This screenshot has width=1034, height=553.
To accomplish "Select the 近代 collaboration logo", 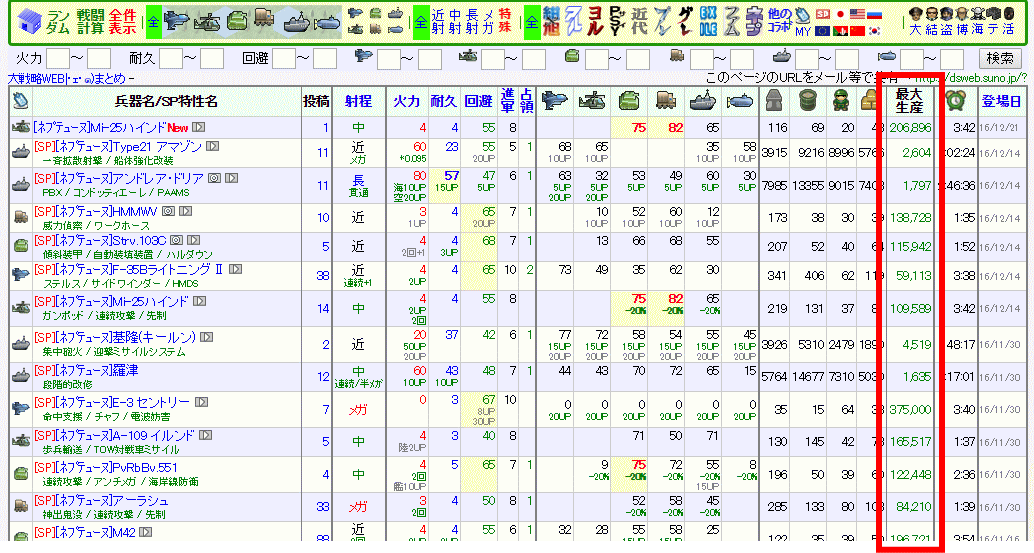I will [639, 22].
